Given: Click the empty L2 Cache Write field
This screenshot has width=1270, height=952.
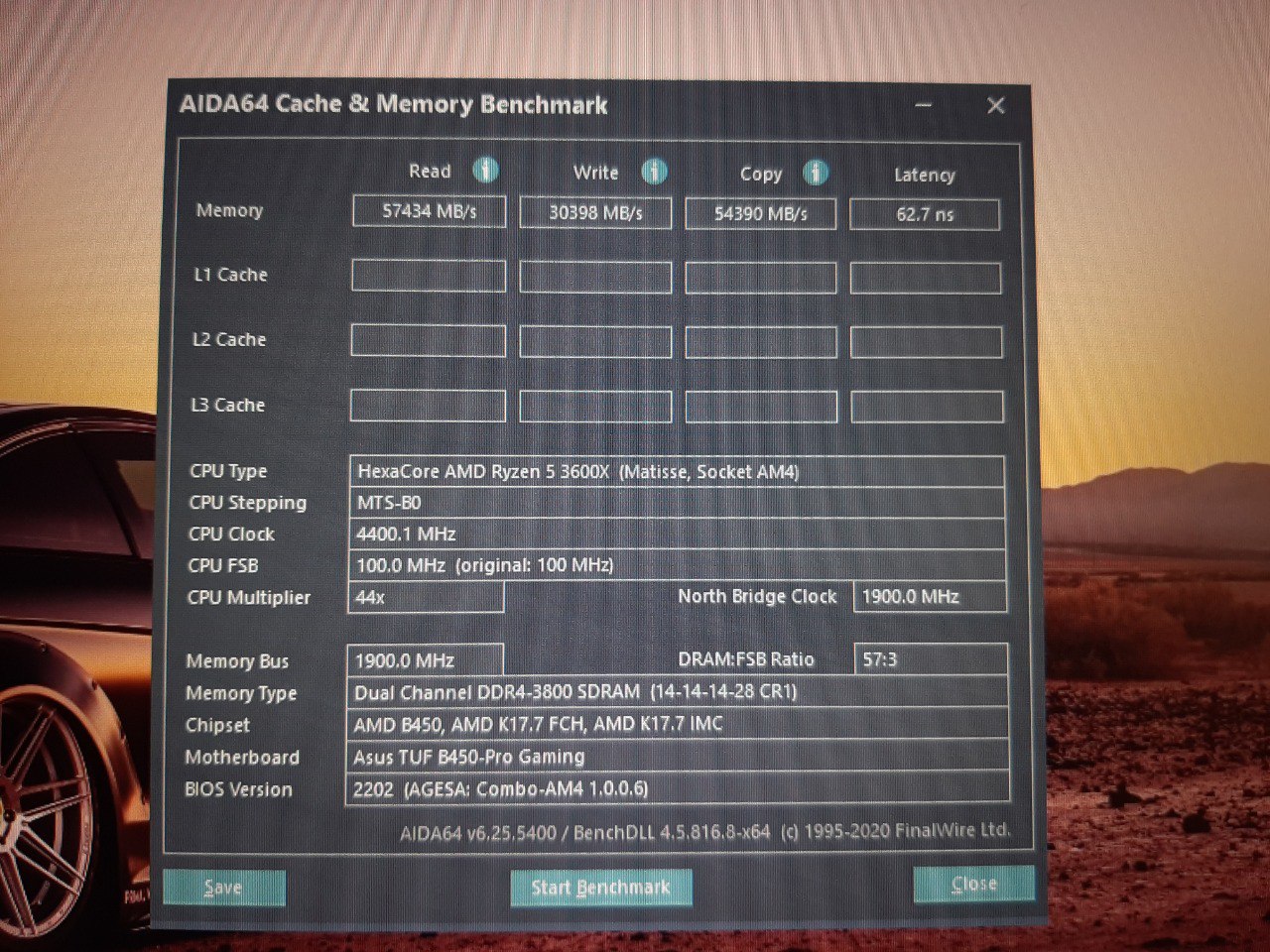Looking at the screenshot, I should coord(595,341).
